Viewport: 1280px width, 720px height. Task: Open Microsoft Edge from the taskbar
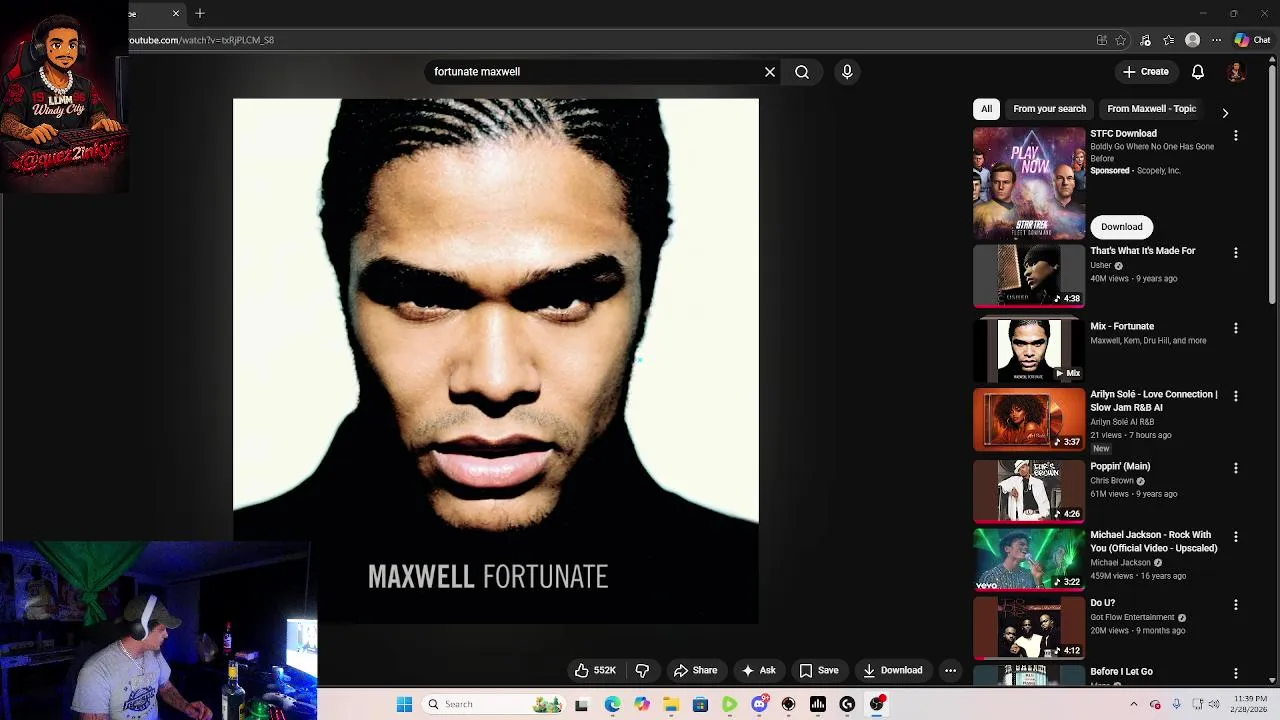(612, 705)
